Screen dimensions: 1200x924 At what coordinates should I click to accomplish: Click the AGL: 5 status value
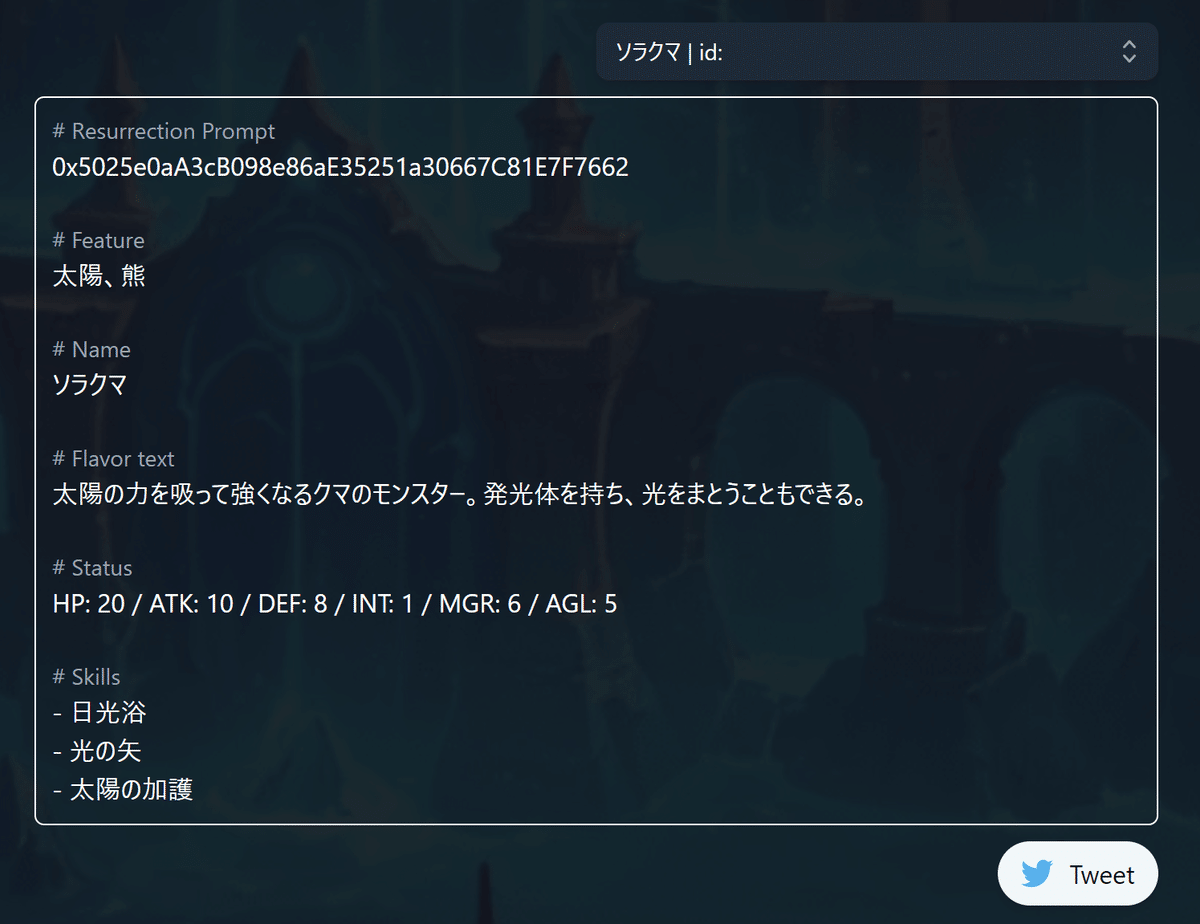pyautogui.click(x=581, y=604)
